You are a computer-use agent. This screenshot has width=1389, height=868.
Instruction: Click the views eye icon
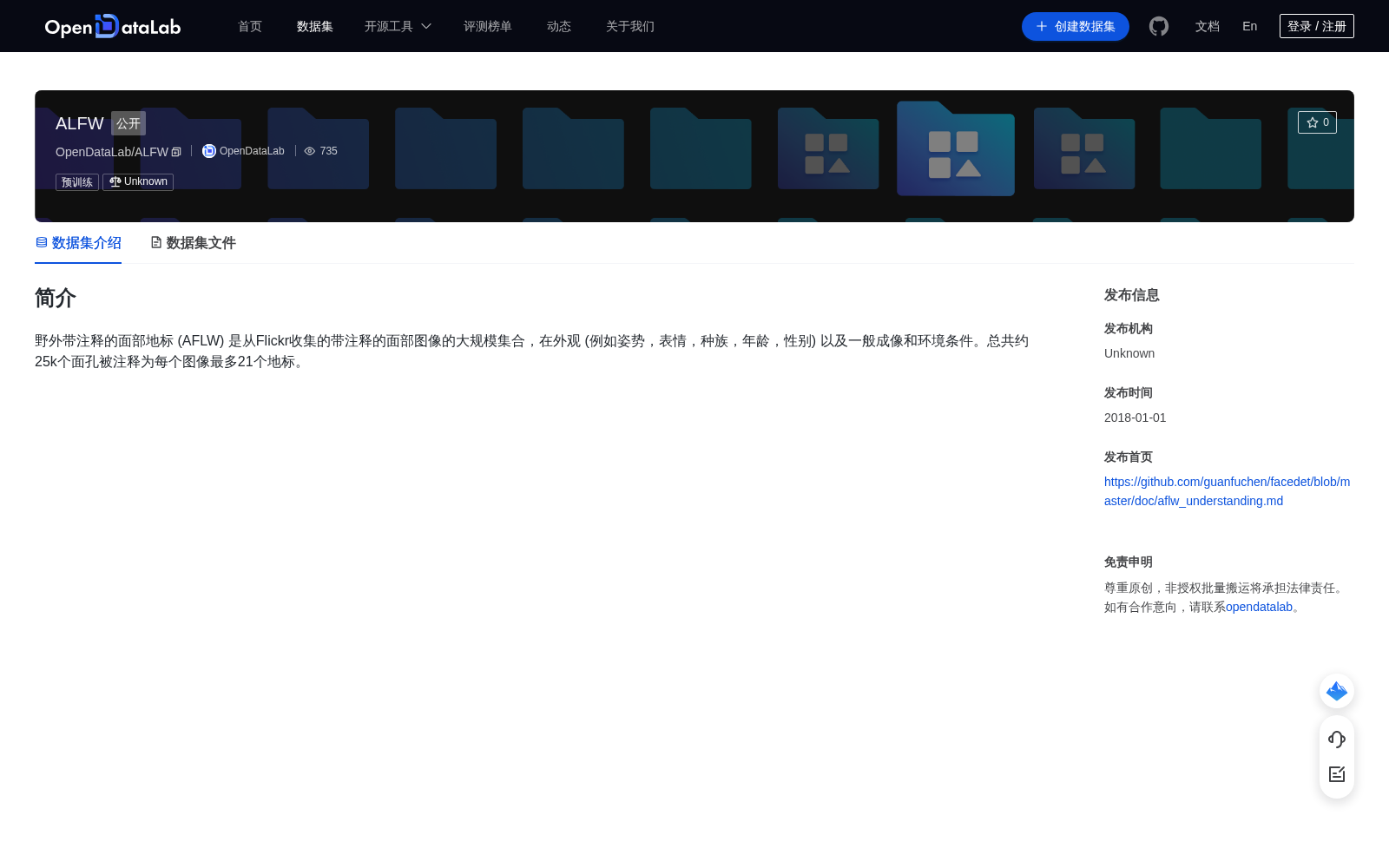coord(310,151)
